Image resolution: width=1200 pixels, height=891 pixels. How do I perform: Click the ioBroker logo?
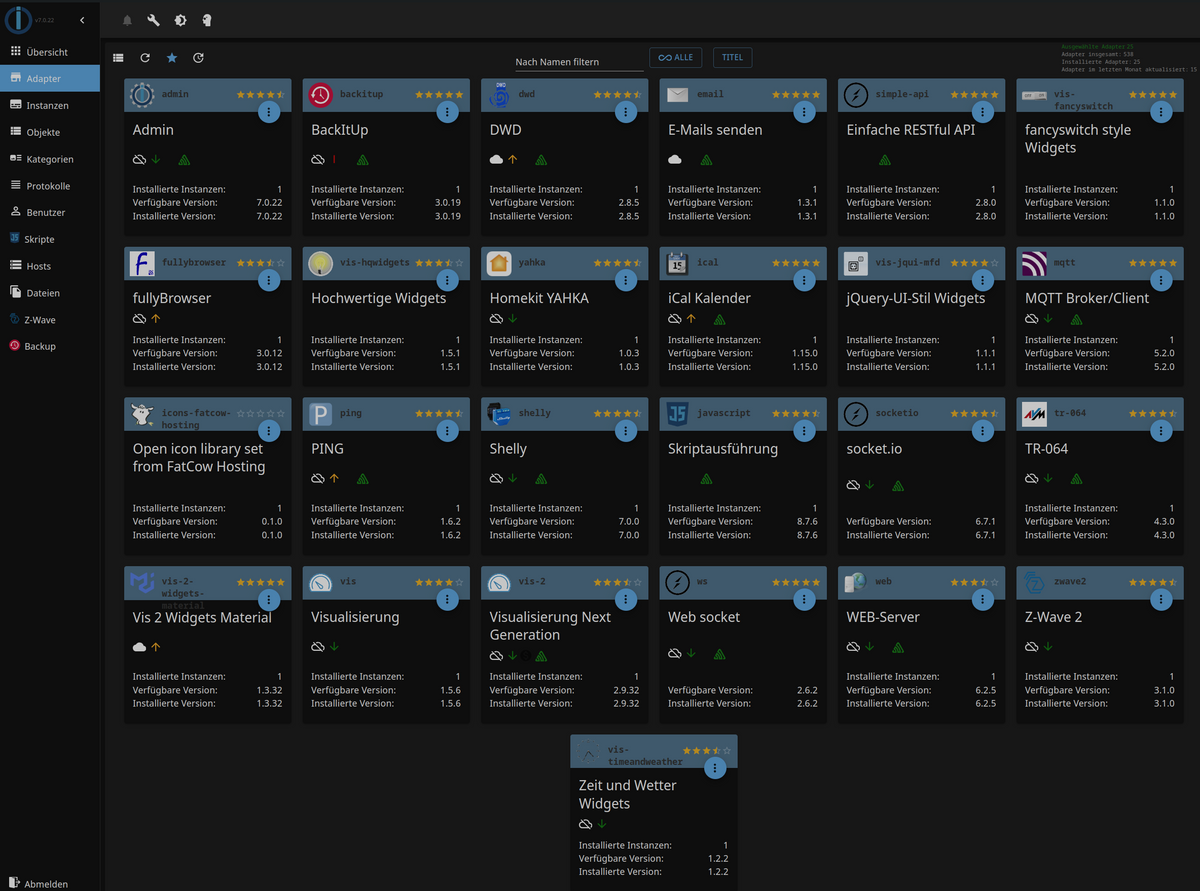(x=18, y=20)
